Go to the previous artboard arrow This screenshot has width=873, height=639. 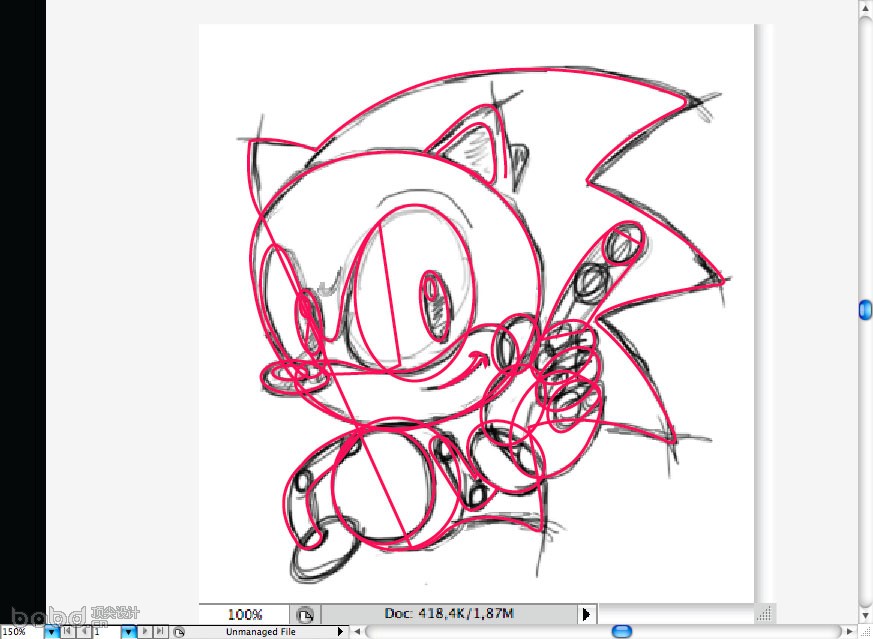[82, 632]
